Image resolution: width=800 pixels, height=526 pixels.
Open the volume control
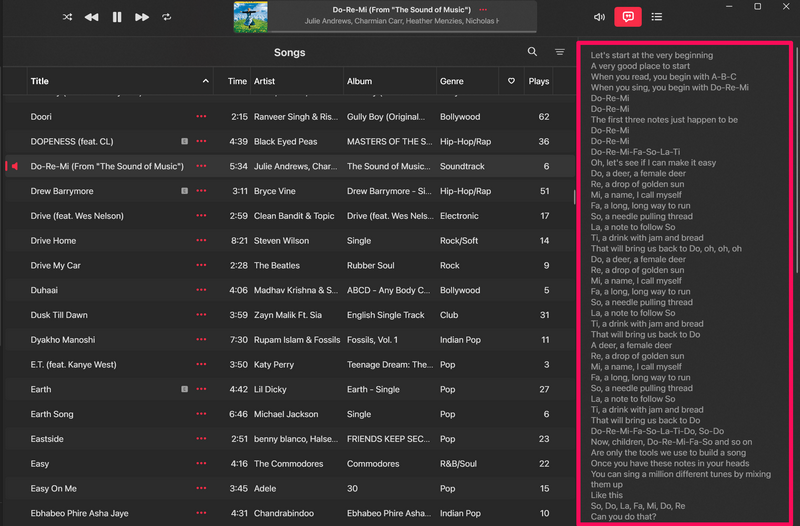coord(599,17)
